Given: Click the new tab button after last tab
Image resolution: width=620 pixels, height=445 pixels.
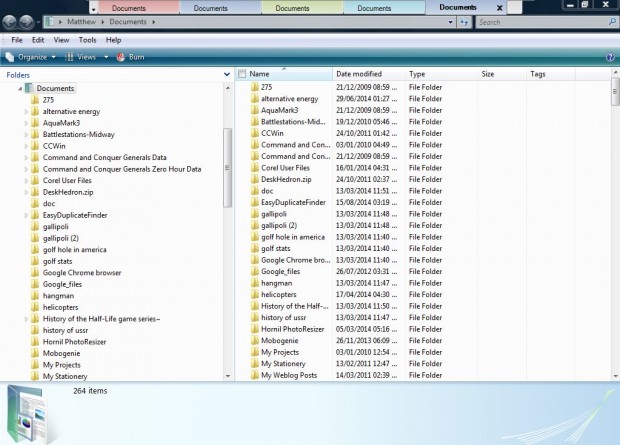Looking at the screenshot, I should click(514, 8).
